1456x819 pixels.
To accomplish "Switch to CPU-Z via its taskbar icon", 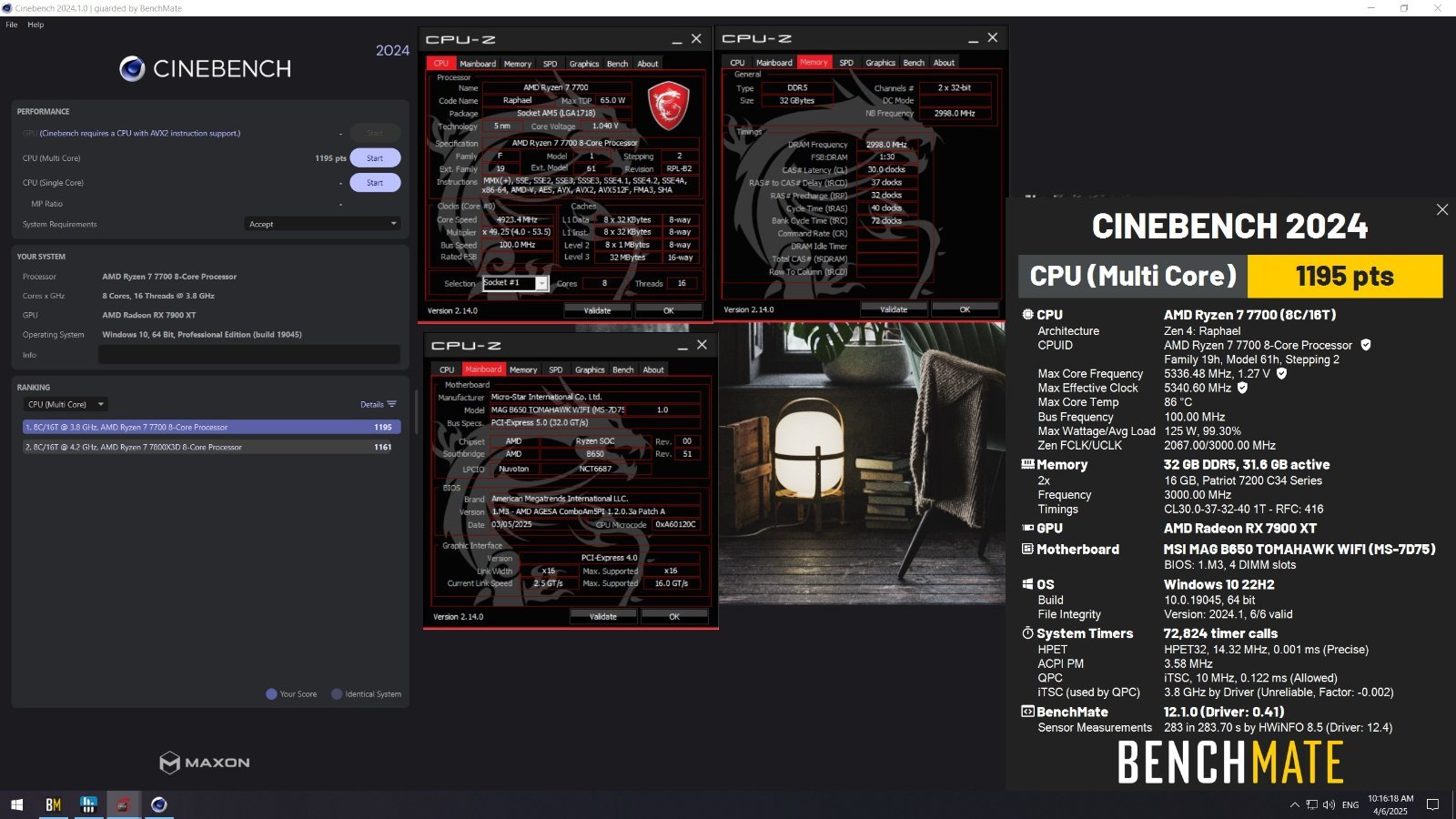I will tap(123, 804).
